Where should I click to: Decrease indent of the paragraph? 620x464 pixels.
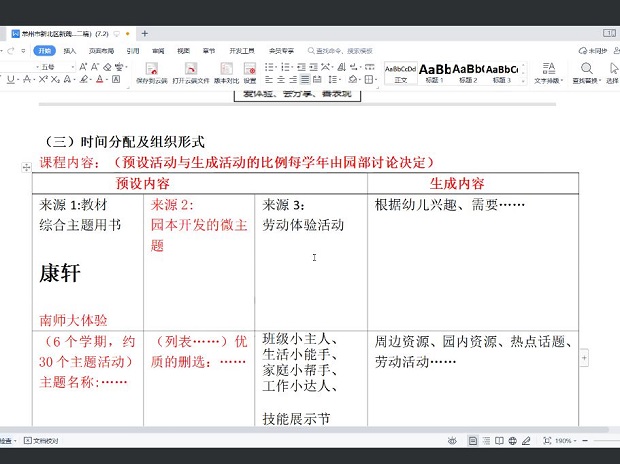pos(301,67)
